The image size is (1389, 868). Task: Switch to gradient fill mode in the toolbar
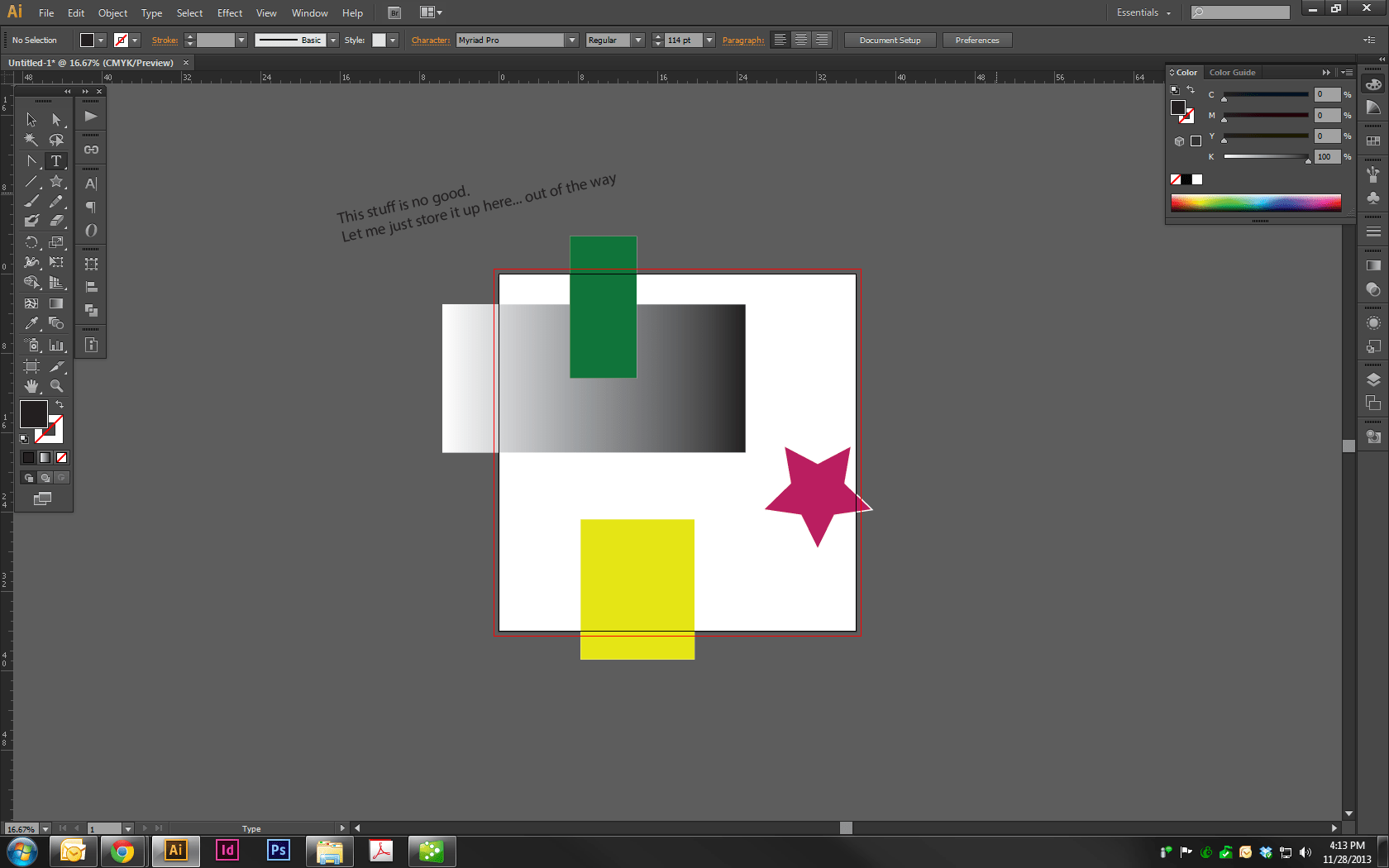coord(45,458)
